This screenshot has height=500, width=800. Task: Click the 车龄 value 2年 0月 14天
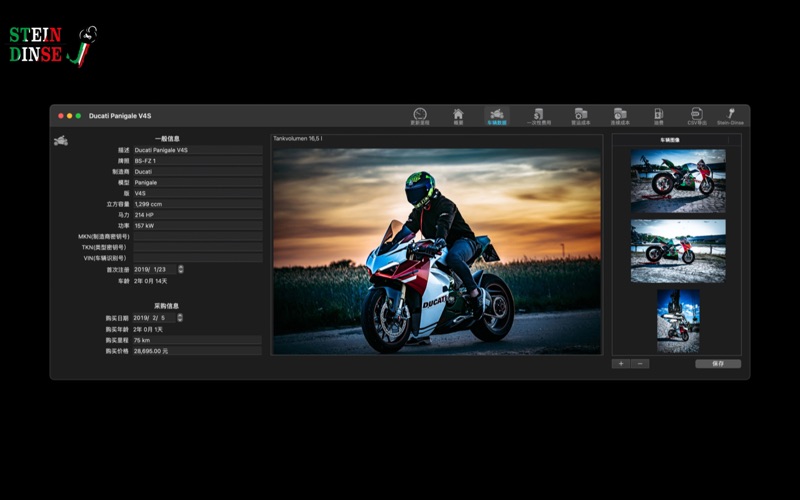coord(151,281)
